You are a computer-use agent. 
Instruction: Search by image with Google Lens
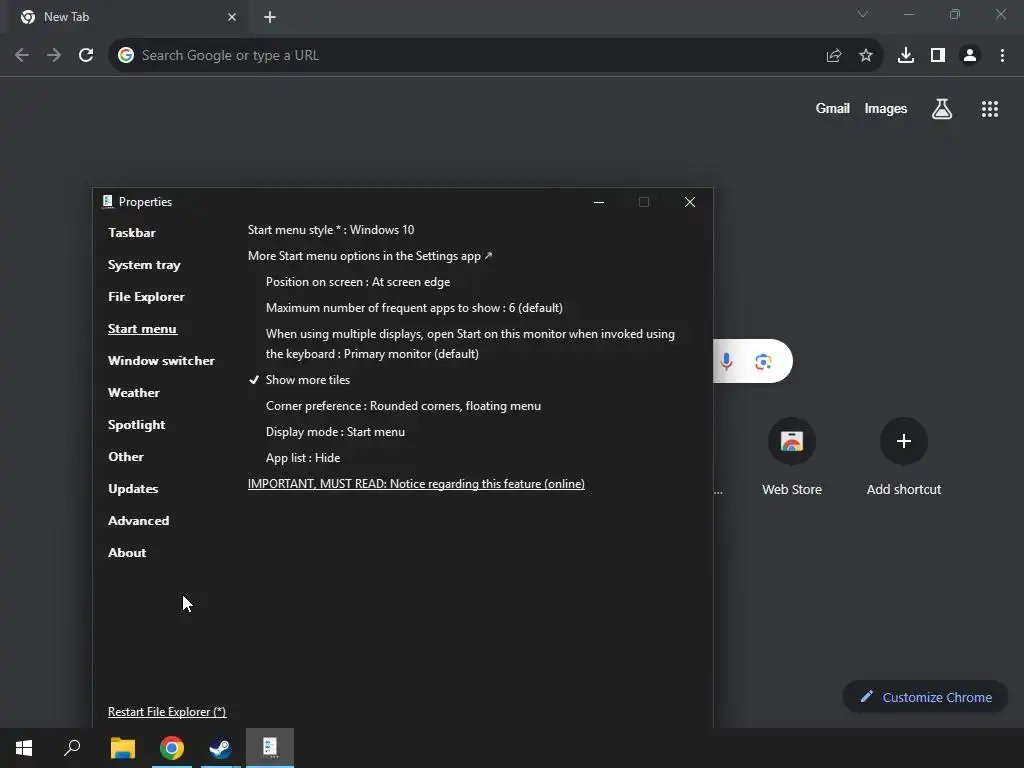click(x=763, y=361)
